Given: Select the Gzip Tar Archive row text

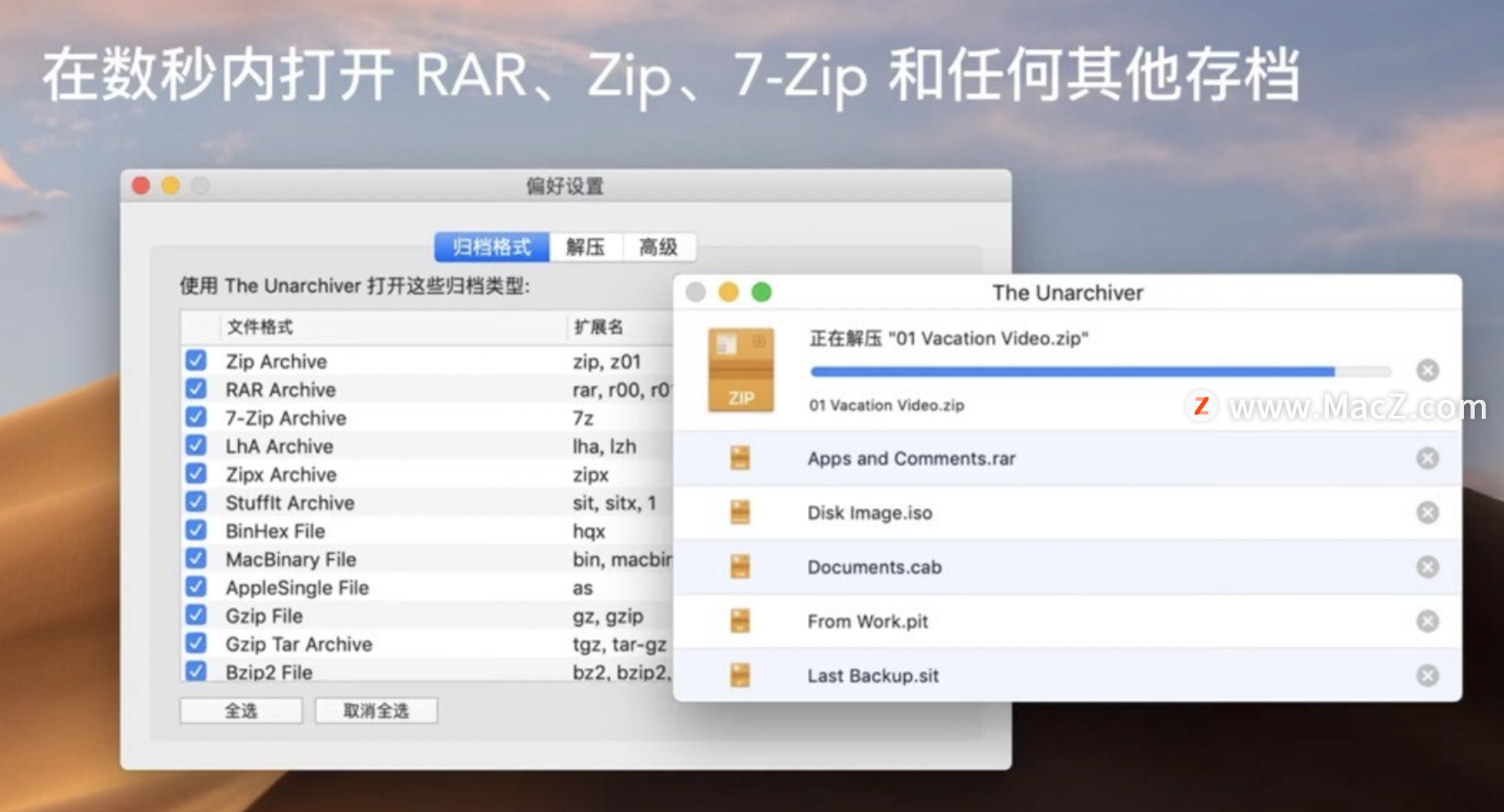Looking at the screenshot, I should [299, 644].
